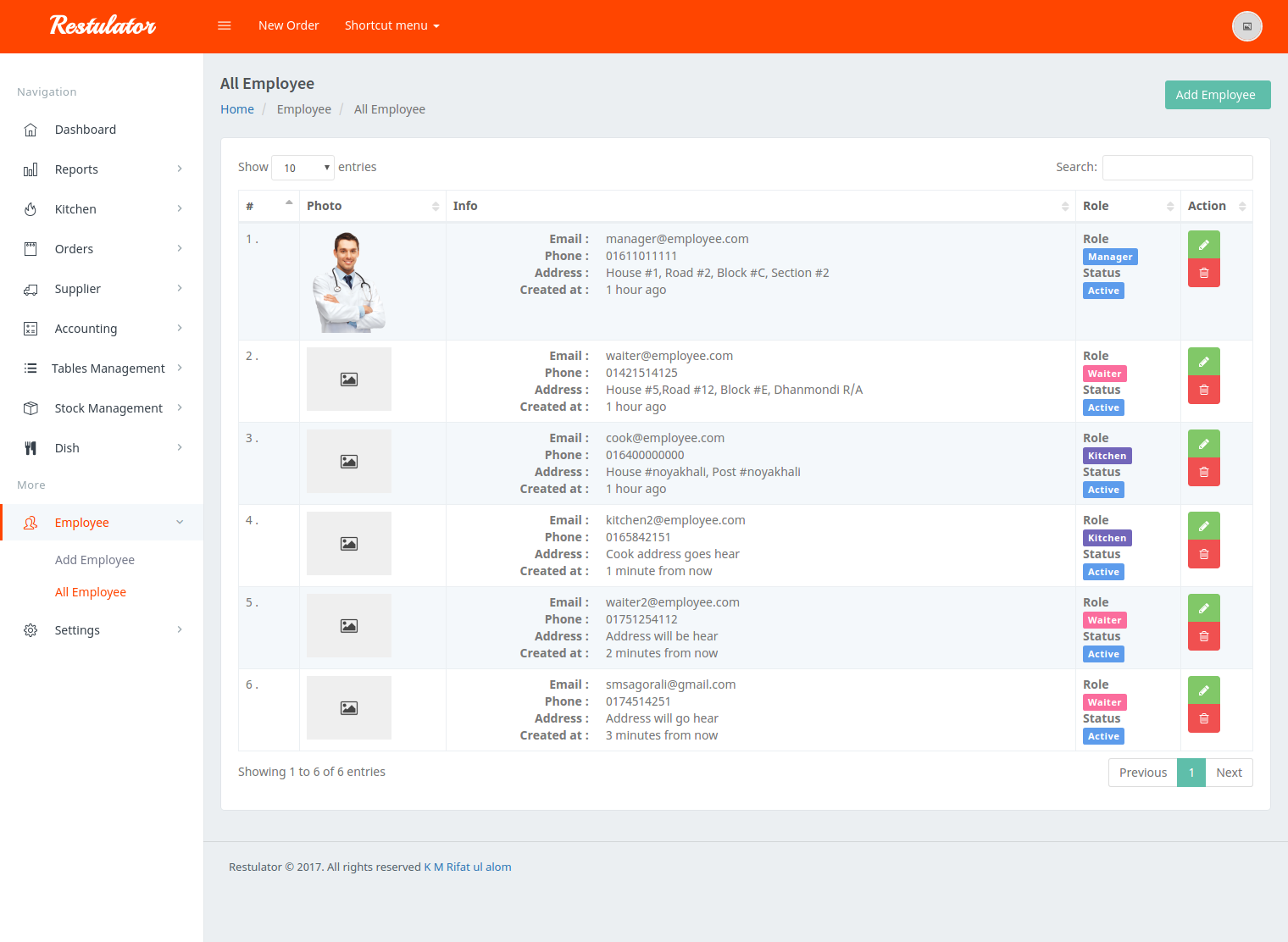Click the edit pencil icon for Manager

(x=1203, y=244)
